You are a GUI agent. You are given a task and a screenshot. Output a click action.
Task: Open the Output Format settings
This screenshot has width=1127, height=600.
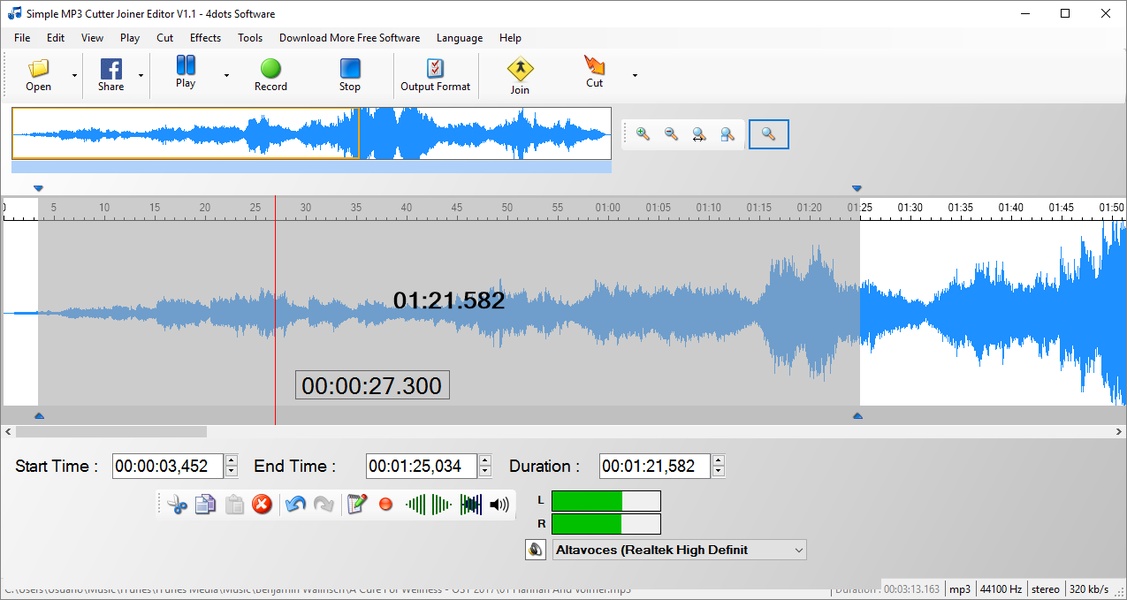click(435, 75)
